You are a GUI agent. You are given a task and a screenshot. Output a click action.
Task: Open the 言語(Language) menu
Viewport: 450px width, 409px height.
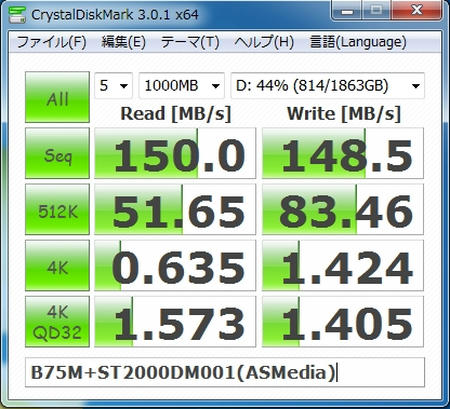click(x=358, y=42)
